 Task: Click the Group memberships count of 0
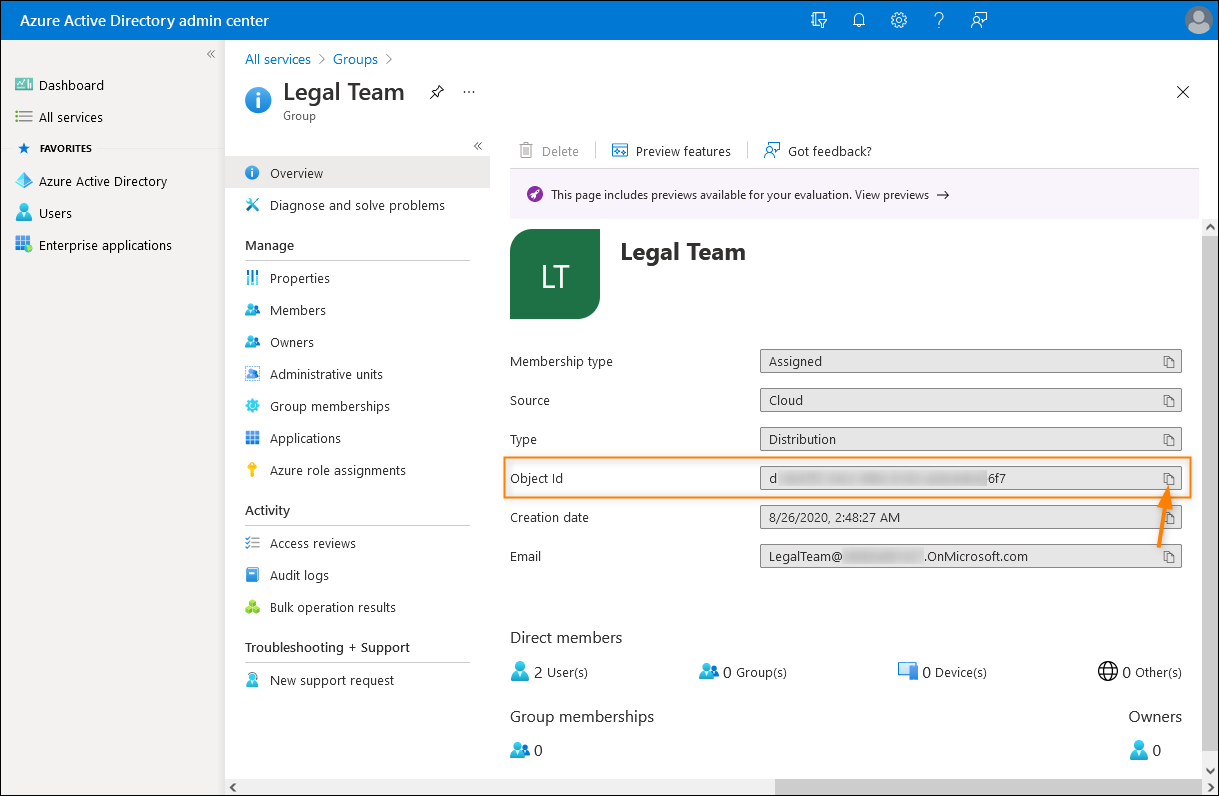(x=526, y=750)
